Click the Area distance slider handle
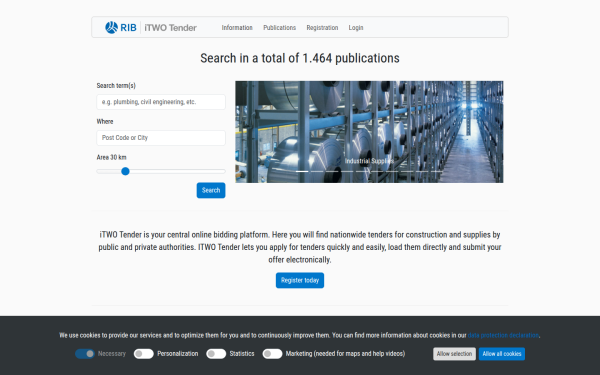The width and height of the screenshot is (600, 375). [125, 171]
